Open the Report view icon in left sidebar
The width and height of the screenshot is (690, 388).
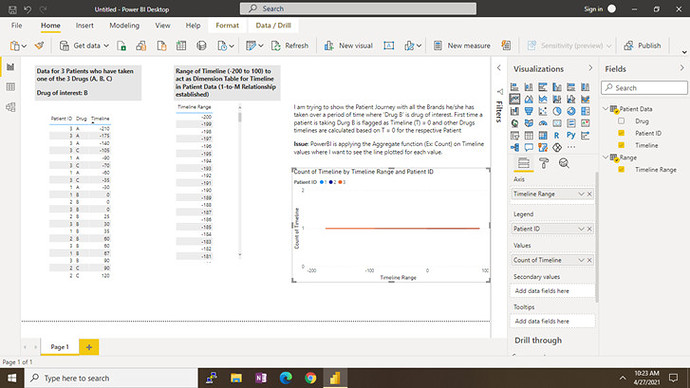tap(11, 67)
